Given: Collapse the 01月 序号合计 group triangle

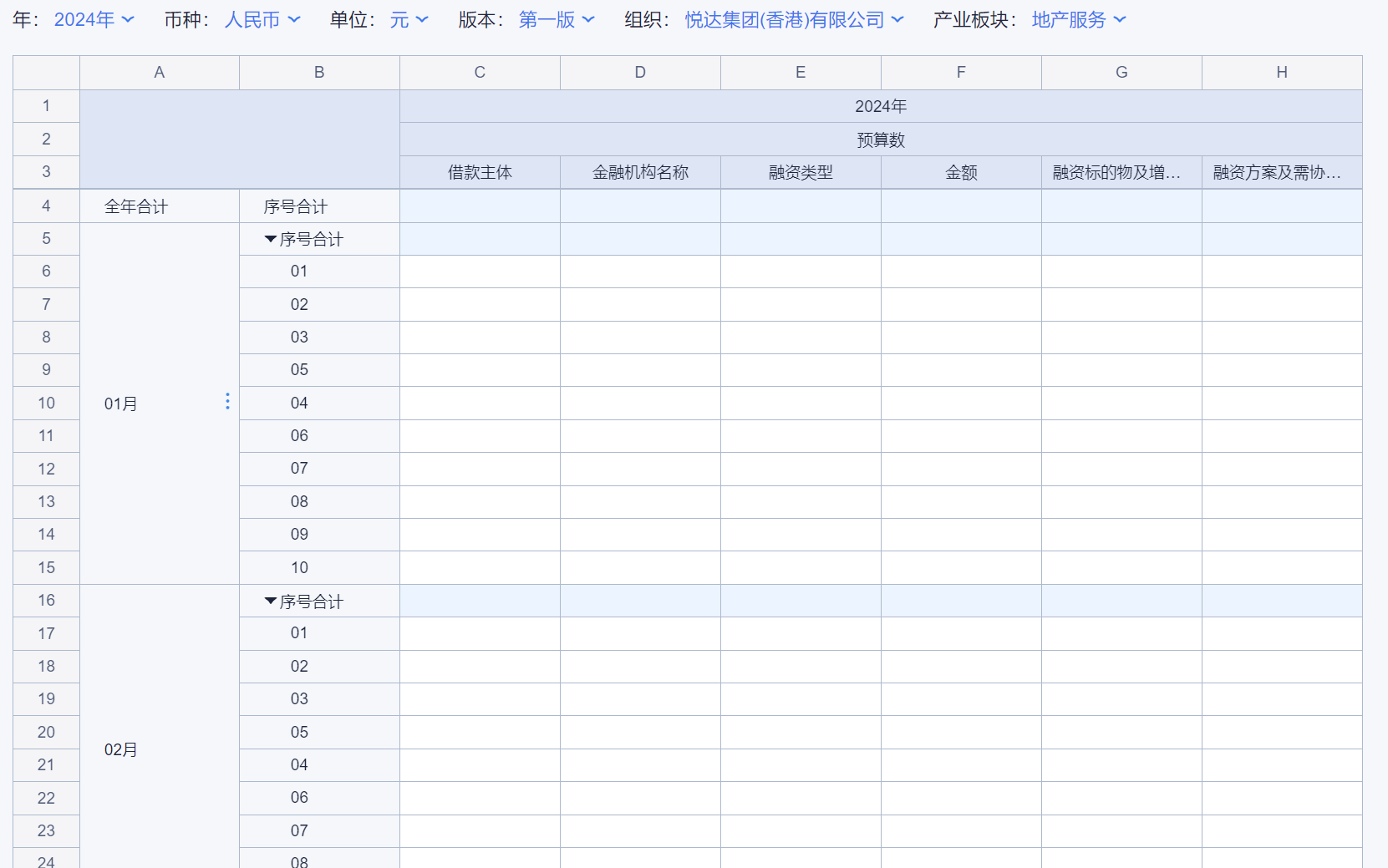Looking at the screenshot, I should tap(271, 240).
